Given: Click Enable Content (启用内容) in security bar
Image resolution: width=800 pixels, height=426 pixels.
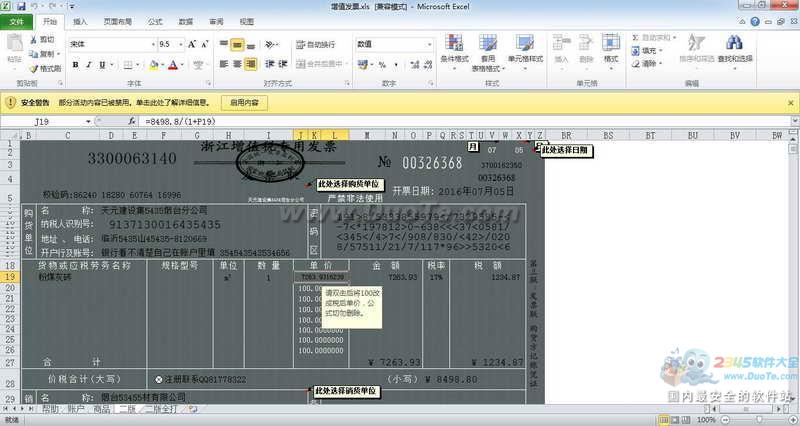Looking at the screenshot, I should pos(244,103).
